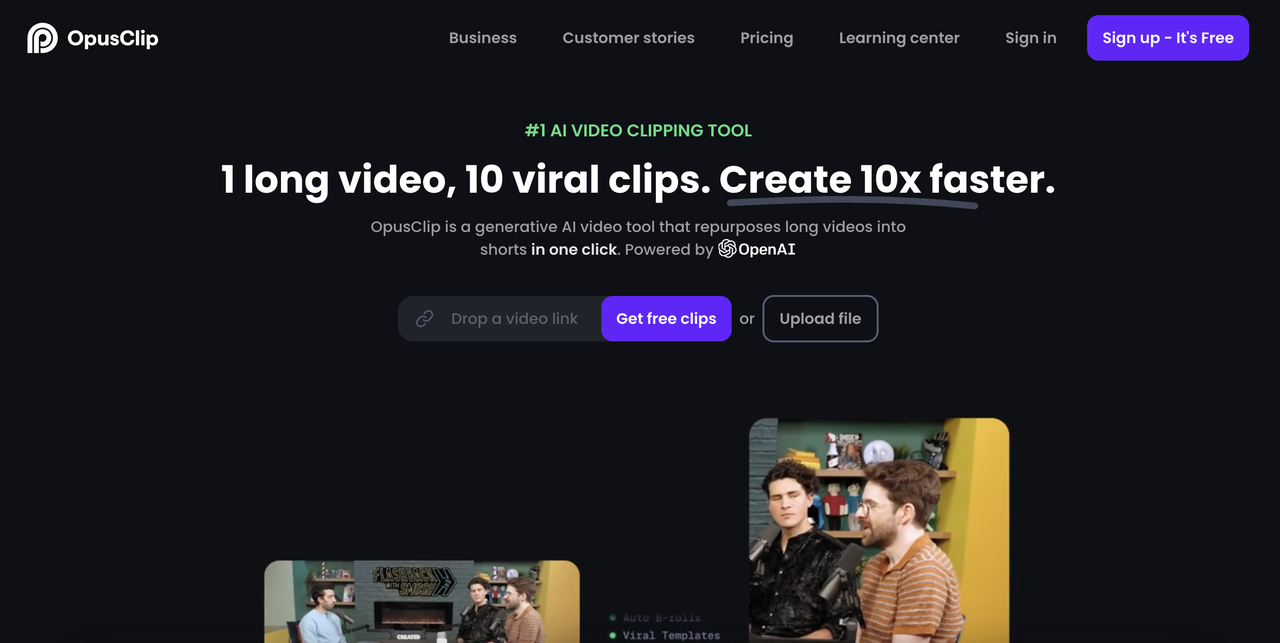Screen dimensions: 1280x643
Task: Click the Upload file button
Action: pos(820,319)
